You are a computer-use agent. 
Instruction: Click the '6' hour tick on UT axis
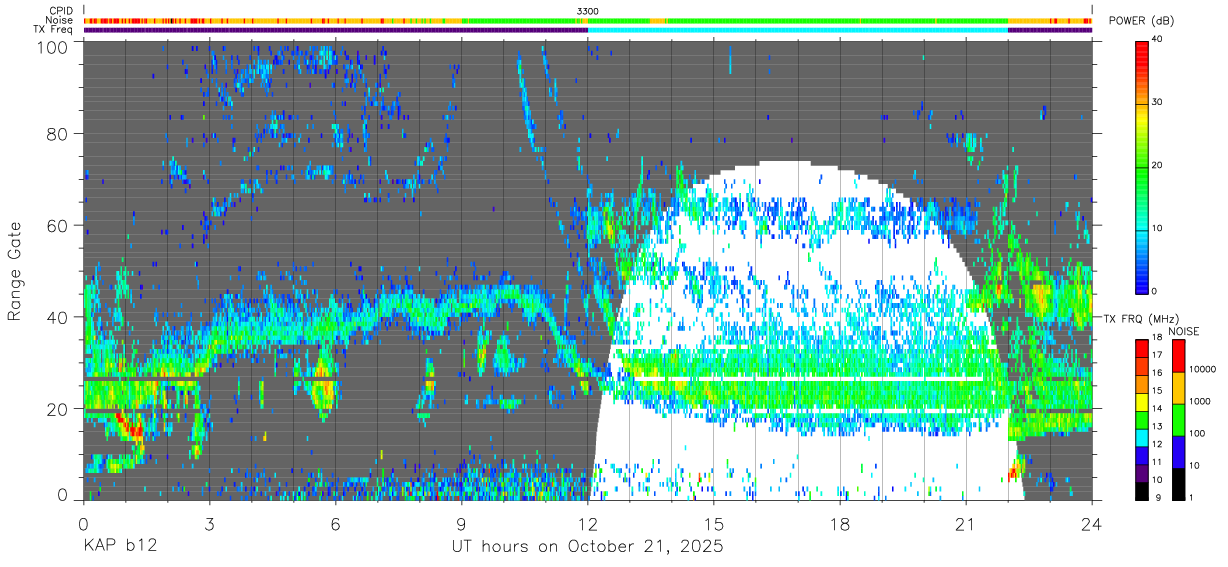(336, 524)
